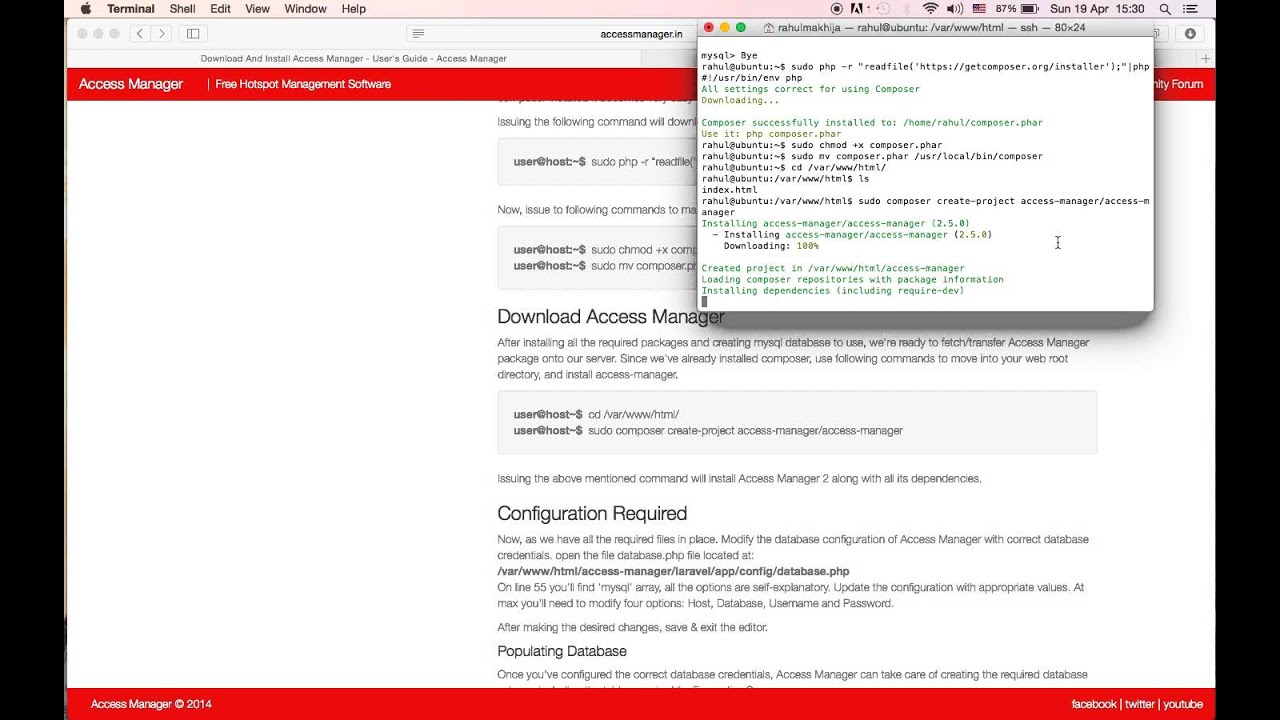Show Safari downloads
The width and height of the screenshot is (1280, 720).
(1190, 33)
